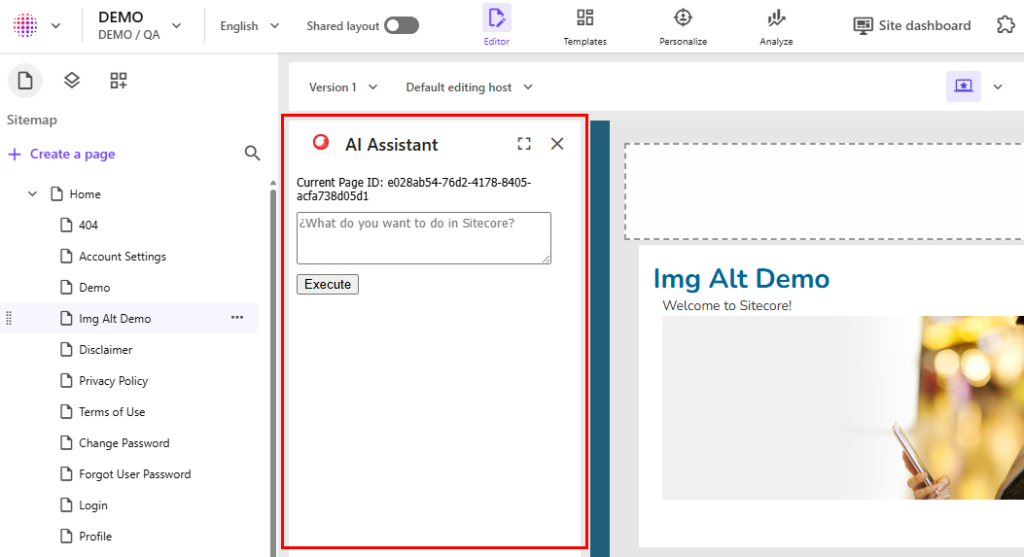
Task: Click the empty dashed placeholder area
Action: pyautogui.click(x=824, y=191)
